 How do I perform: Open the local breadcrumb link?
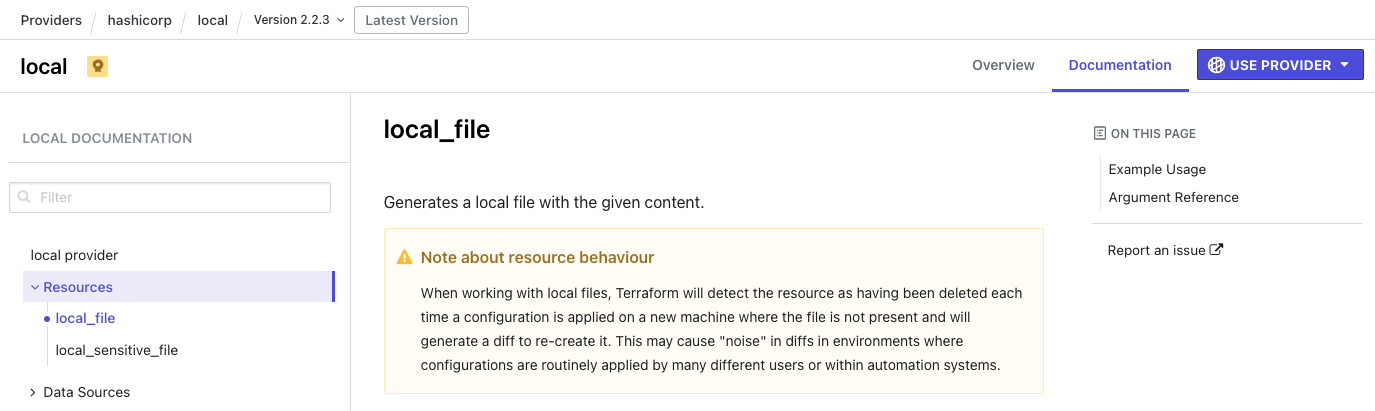pyautogui.click(x=212, y=20)
